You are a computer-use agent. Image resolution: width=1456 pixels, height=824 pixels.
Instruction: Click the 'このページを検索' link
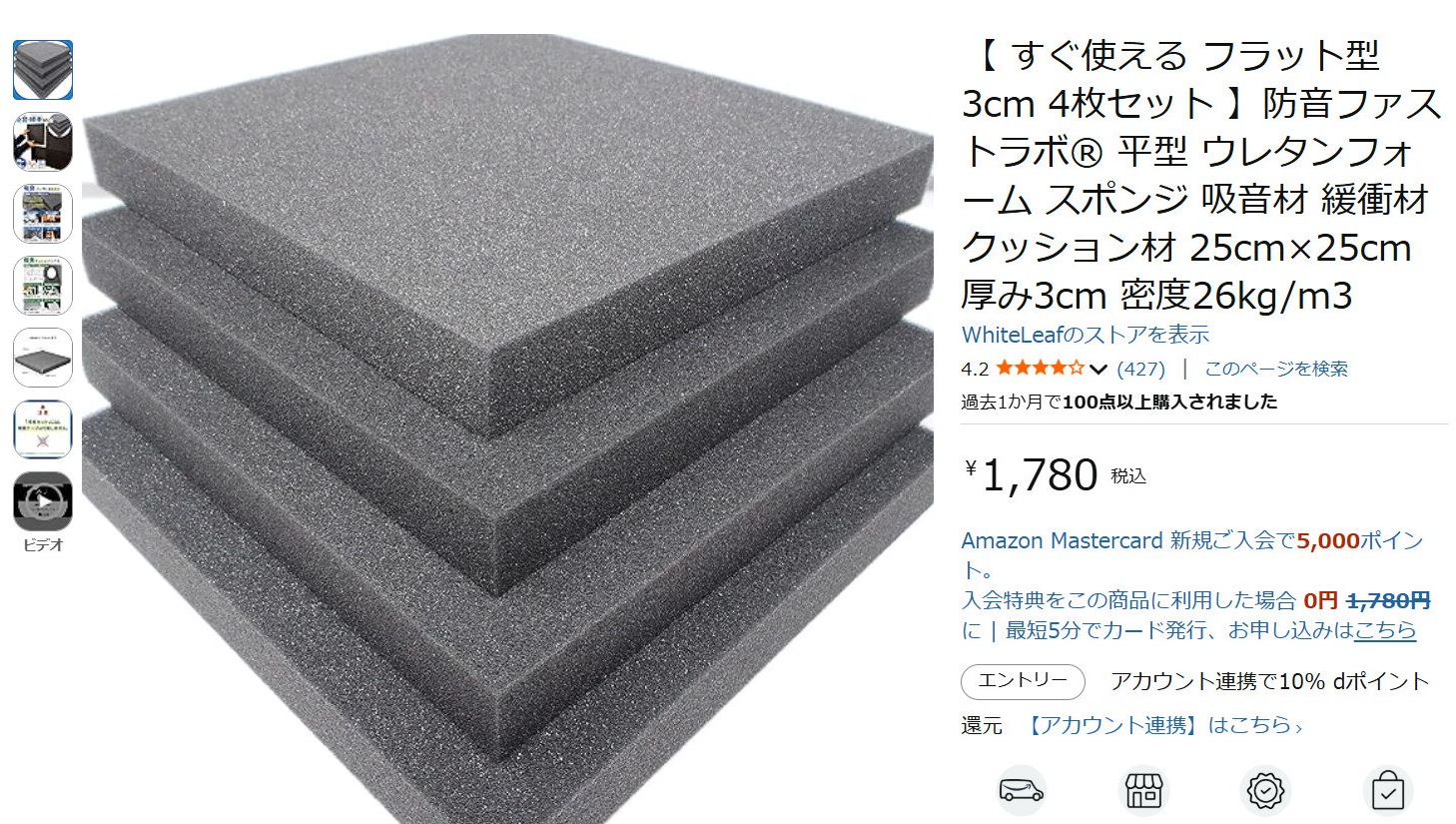coord(1275,369)
